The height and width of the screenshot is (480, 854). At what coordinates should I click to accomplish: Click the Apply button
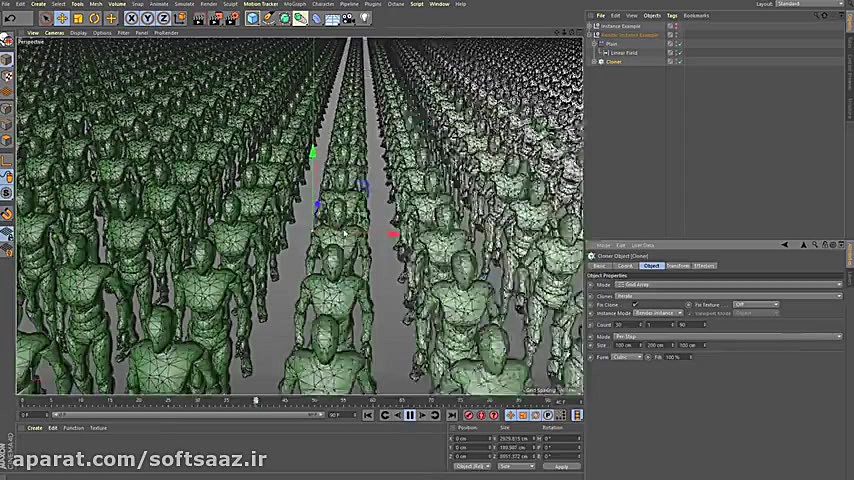coord(561,466)
